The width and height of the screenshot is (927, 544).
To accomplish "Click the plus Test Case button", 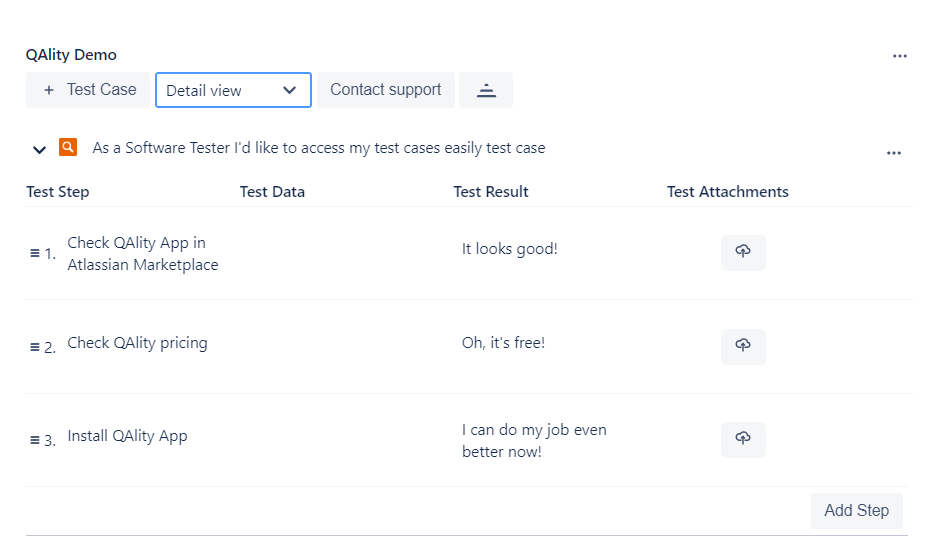I will coord(87,90).
